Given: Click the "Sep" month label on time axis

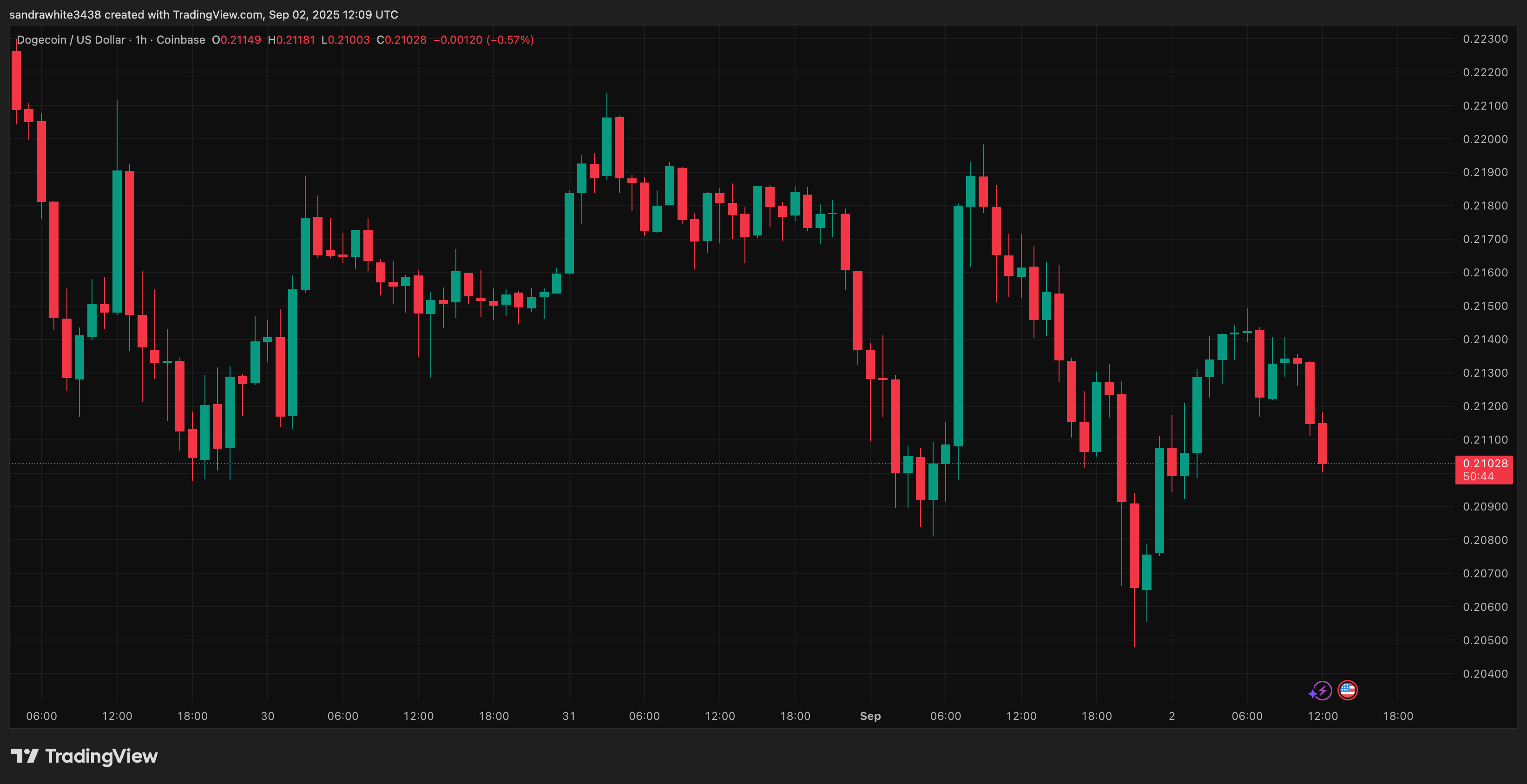Looking at the screenshot, I should [870, 716].
